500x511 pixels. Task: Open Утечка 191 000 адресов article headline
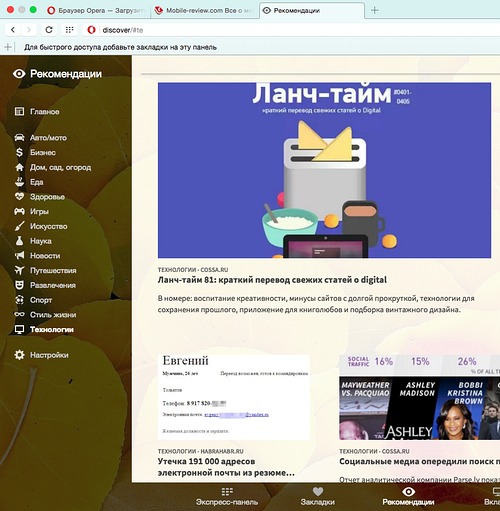click(226, 467)
